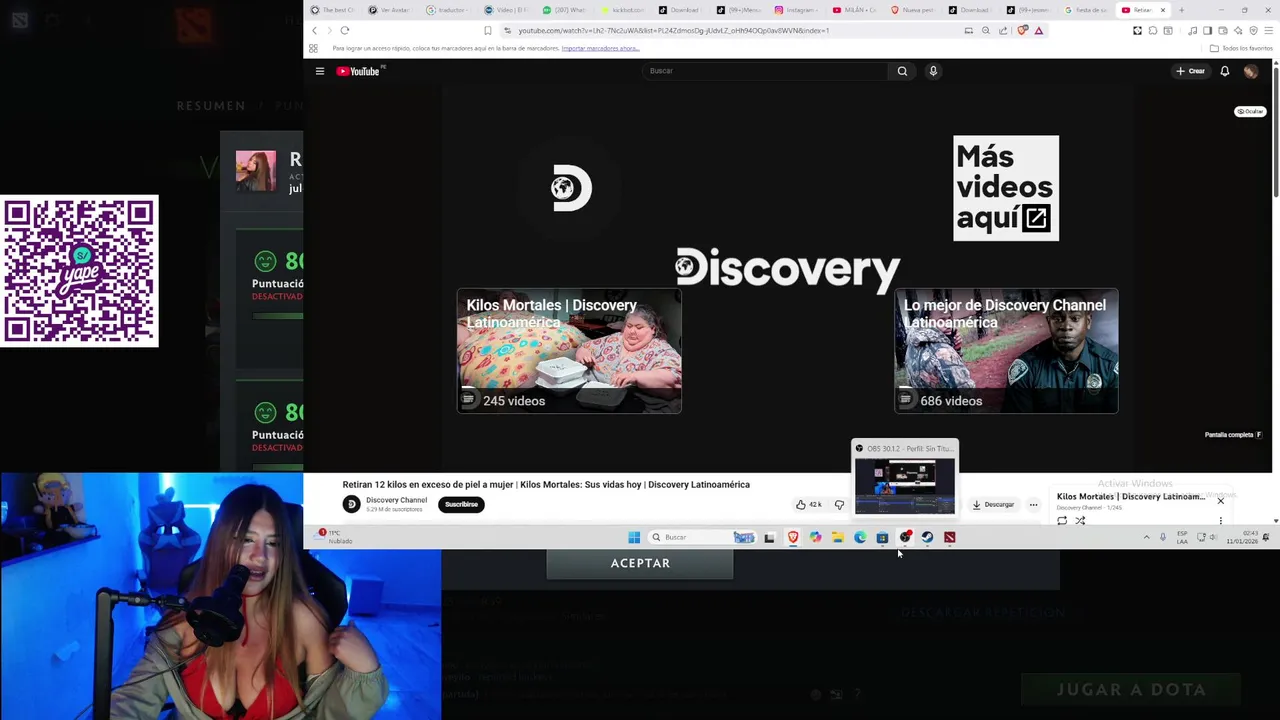1280x720 pixels.
Task: Select the RESUMEN tab in Dota
Action: (211, 105)
